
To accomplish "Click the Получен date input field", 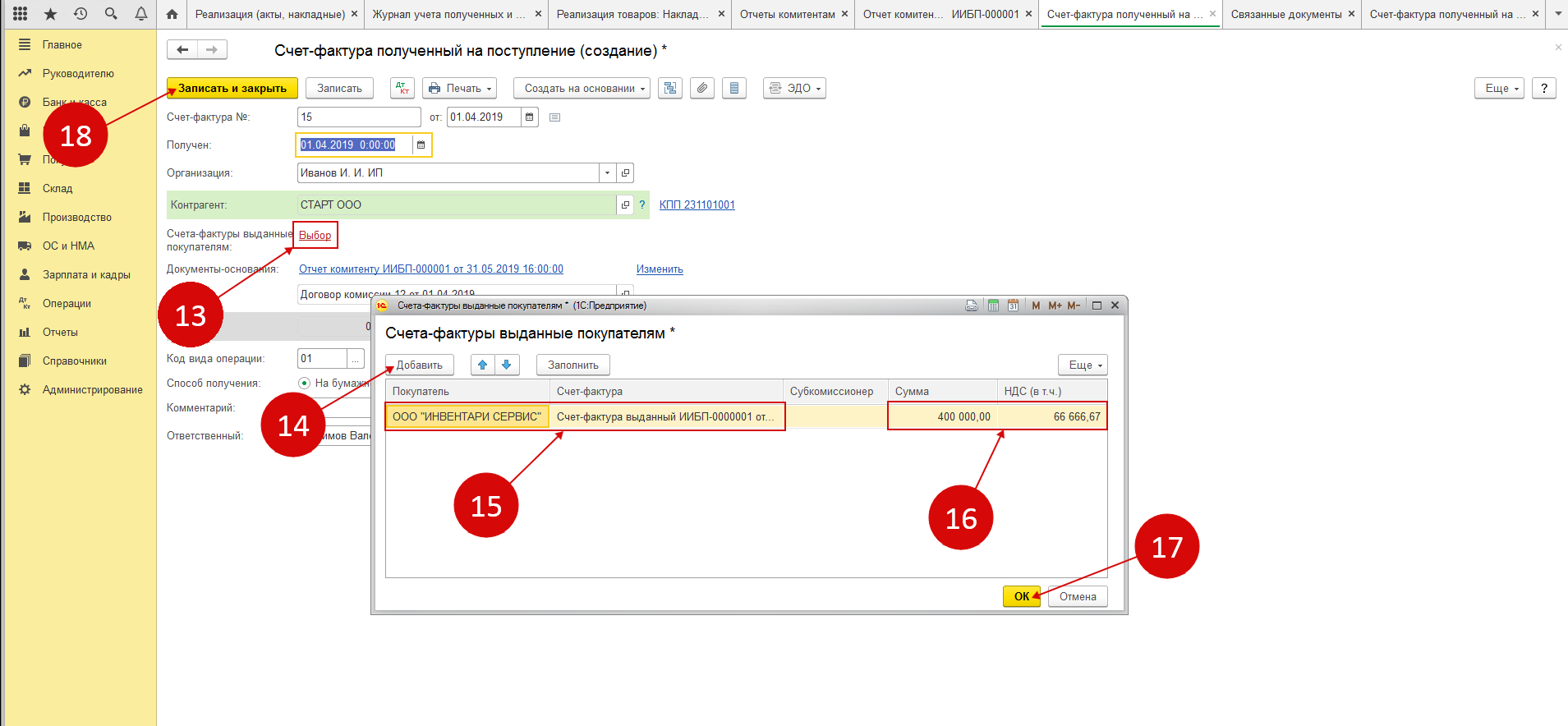I will [354, 145].
